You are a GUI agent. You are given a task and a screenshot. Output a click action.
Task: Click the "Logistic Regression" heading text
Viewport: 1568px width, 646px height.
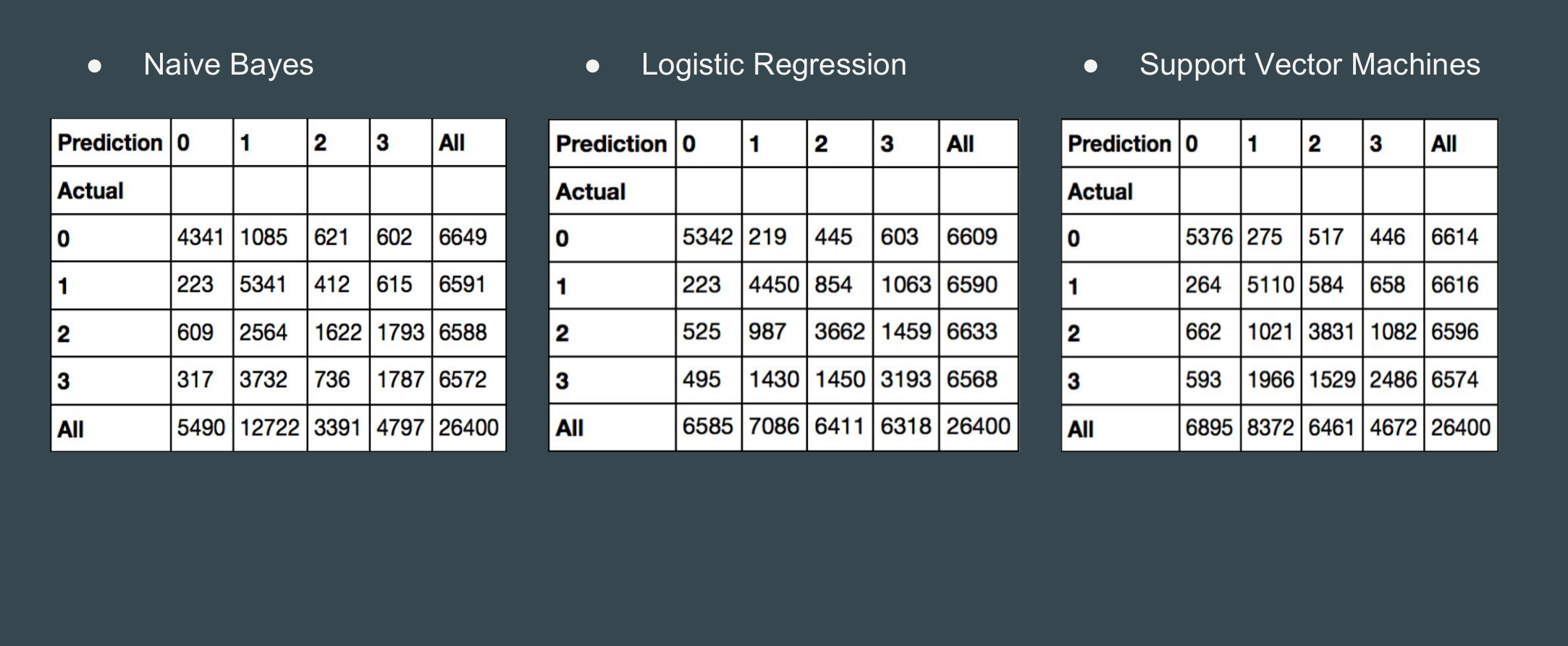[x=773, y=64]
